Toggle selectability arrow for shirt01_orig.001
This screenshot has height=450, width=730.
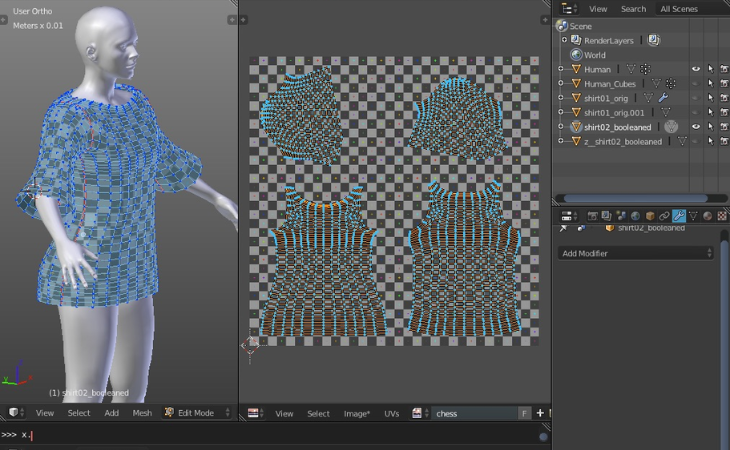coord(710,112)
